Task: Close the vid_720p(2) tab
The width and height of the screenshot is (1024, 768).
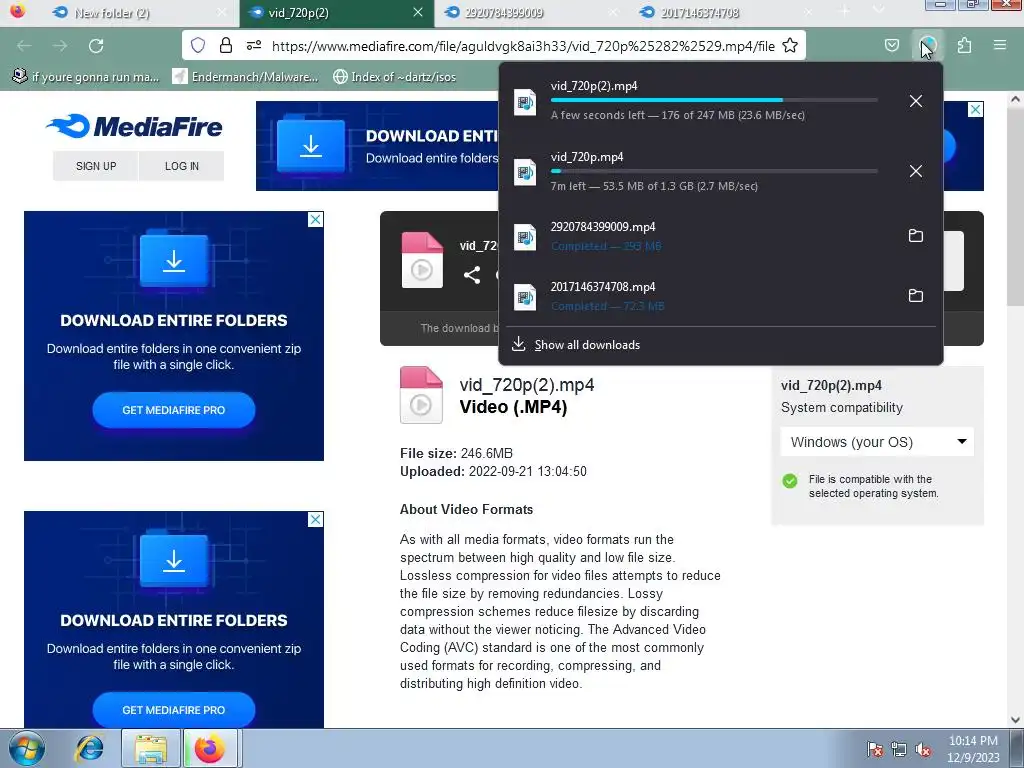Action: pos(418,12)
